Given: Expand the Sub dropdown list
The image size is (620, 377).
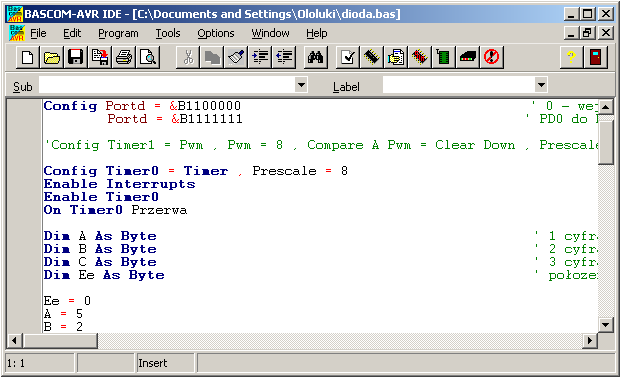Looking at the screenshot, I should [301, 85].
